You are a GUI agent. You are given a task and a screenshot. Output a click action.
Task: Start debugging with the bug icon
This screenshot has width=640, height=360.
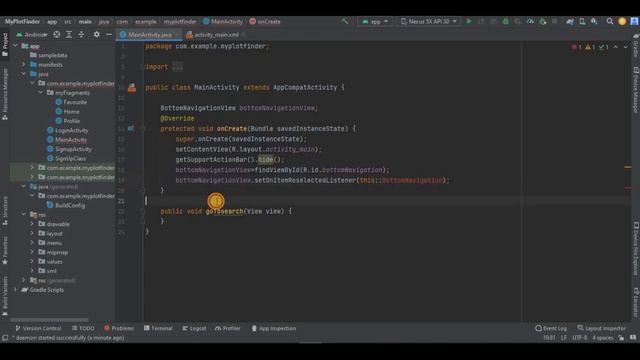[506, 21]
